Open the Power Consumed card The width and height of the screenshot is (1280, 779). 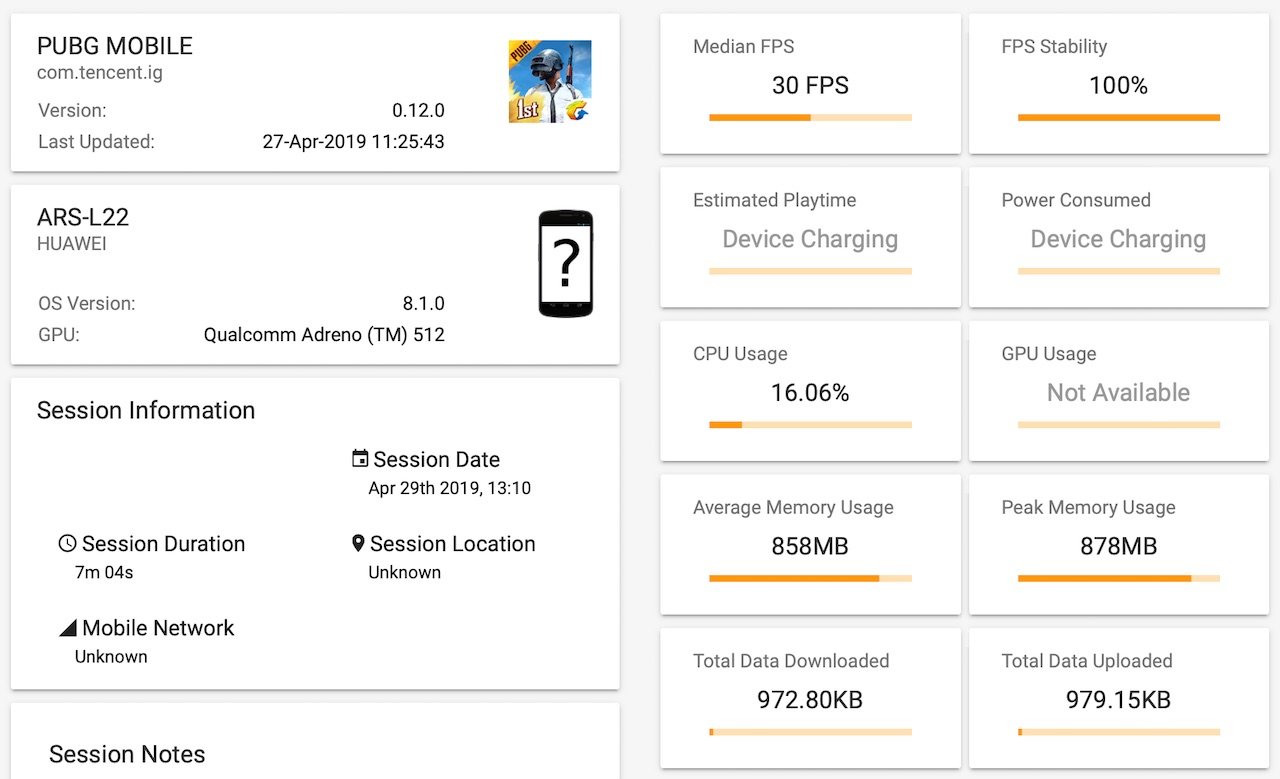coord(1119,238)
